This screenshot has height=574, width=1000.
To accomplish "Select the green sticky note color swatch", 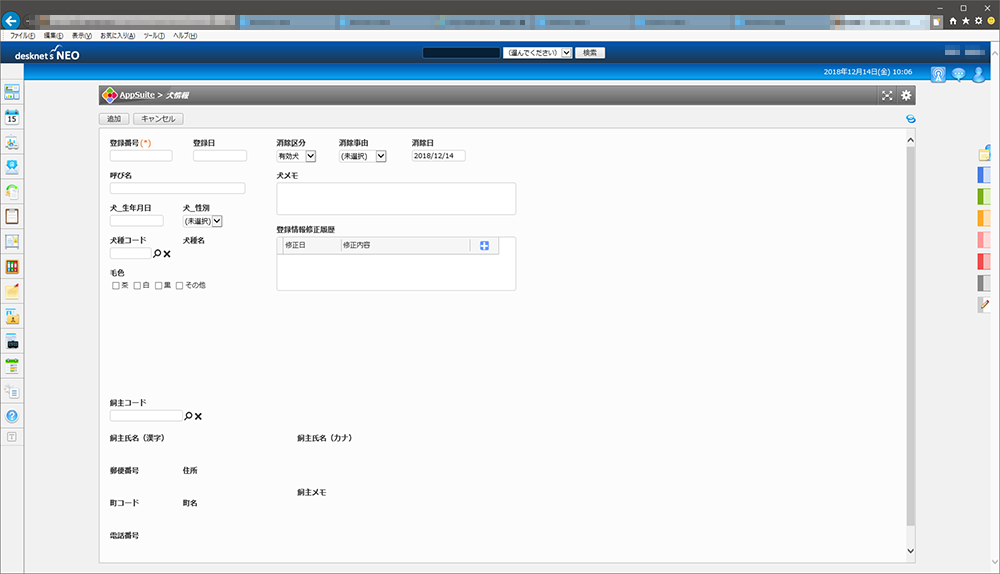I will [984, 196].
